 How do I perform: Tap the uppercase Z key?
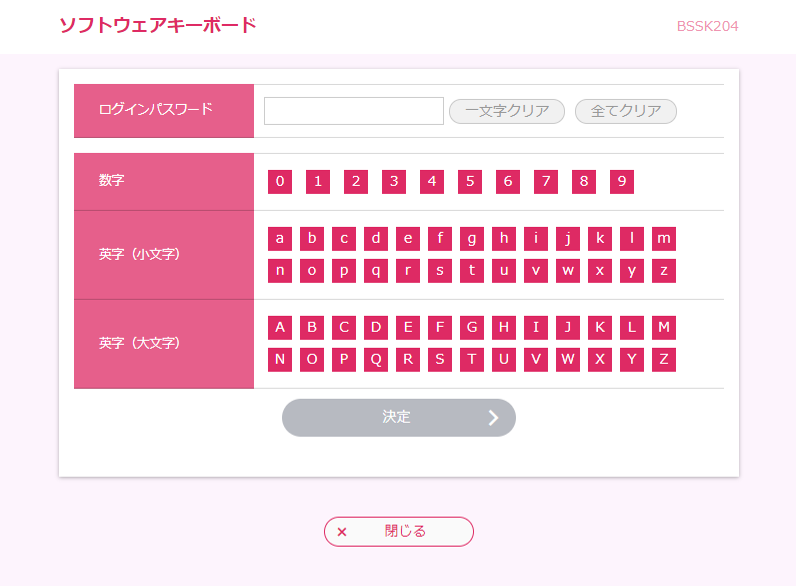[664, 360]
